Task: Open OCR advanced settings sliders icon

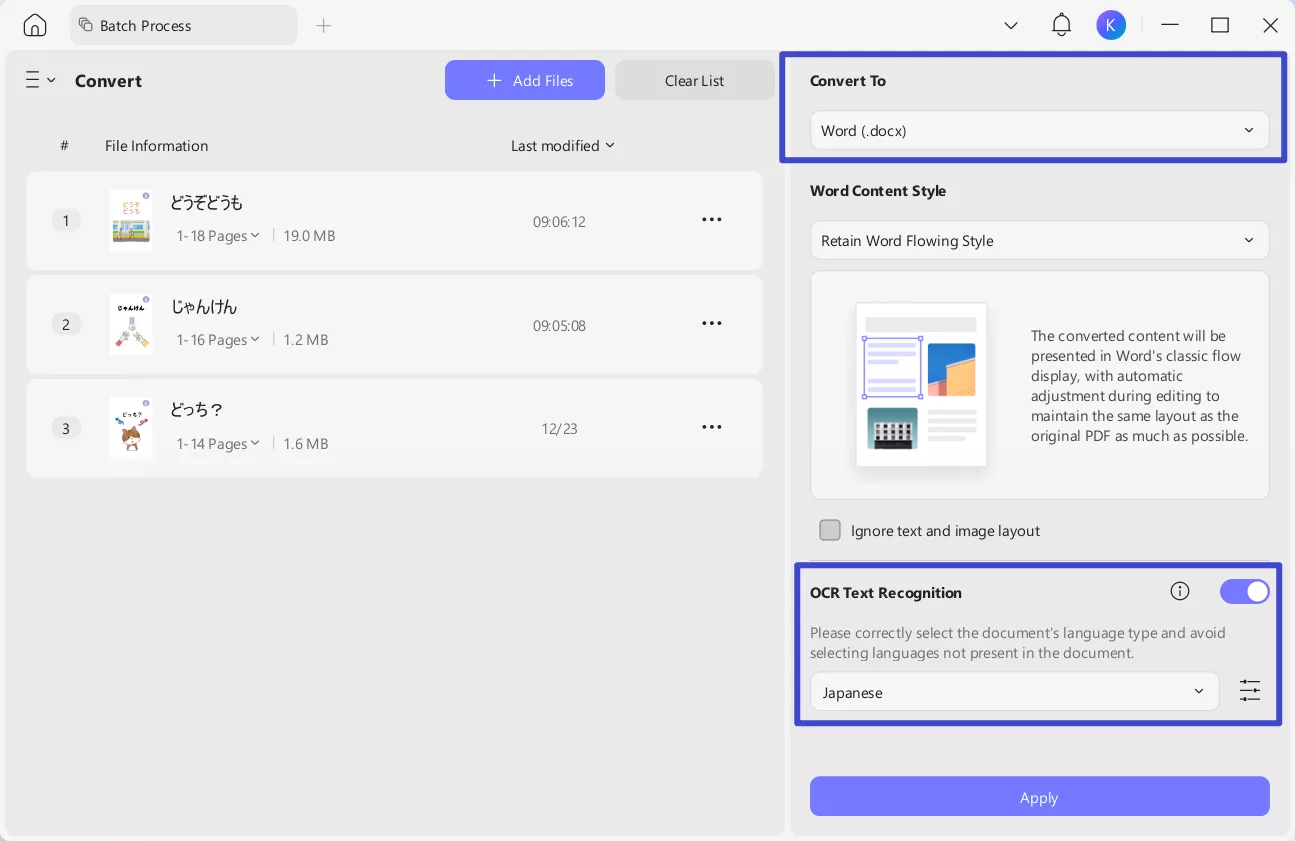Action: (1250, 691)
